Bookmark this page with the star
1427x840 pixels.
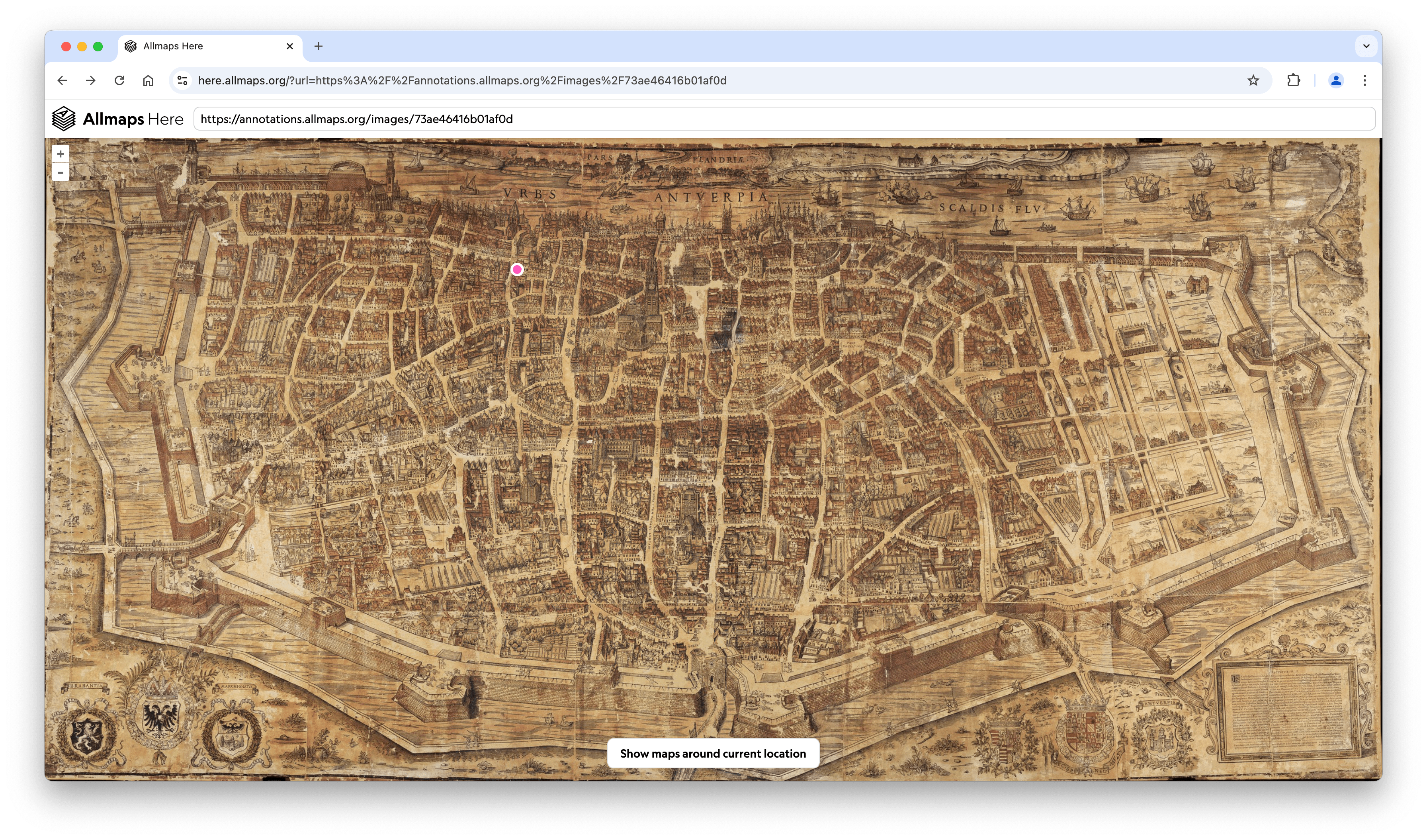coord(1253,80)
